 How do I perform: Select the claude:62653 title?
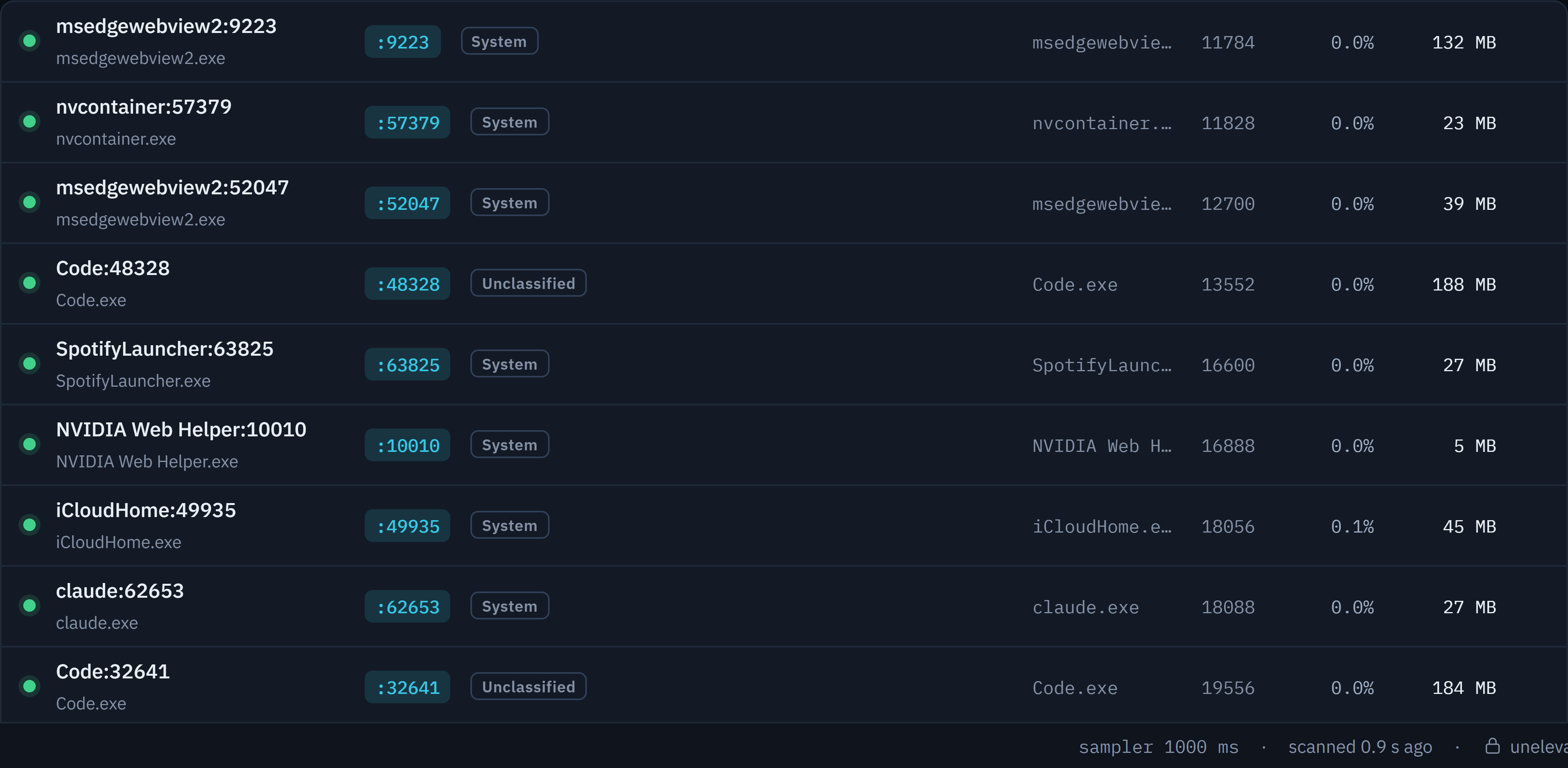click(119, 591)
